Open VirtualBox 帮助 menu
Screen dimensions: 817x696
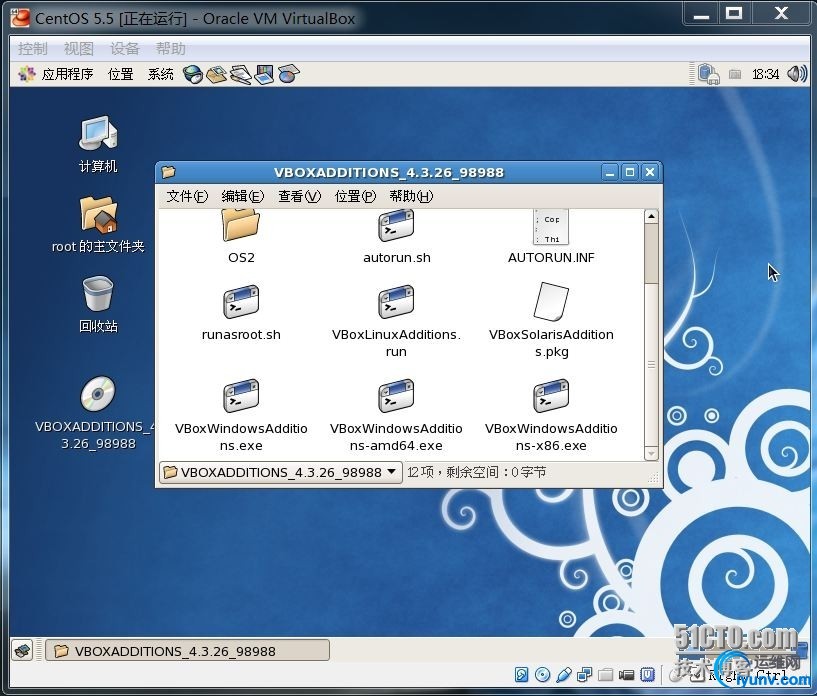click(170, 48)
